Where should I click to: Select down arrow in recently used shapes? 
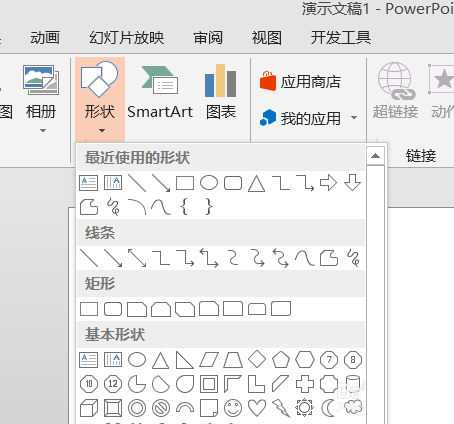click(352, 183)
